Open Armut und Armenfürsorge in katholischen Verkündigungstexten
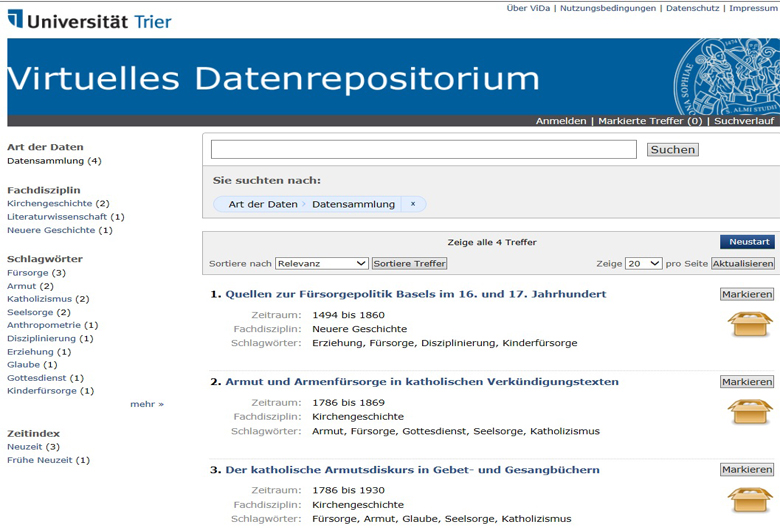780x531 pixels. tap(422, 382)
